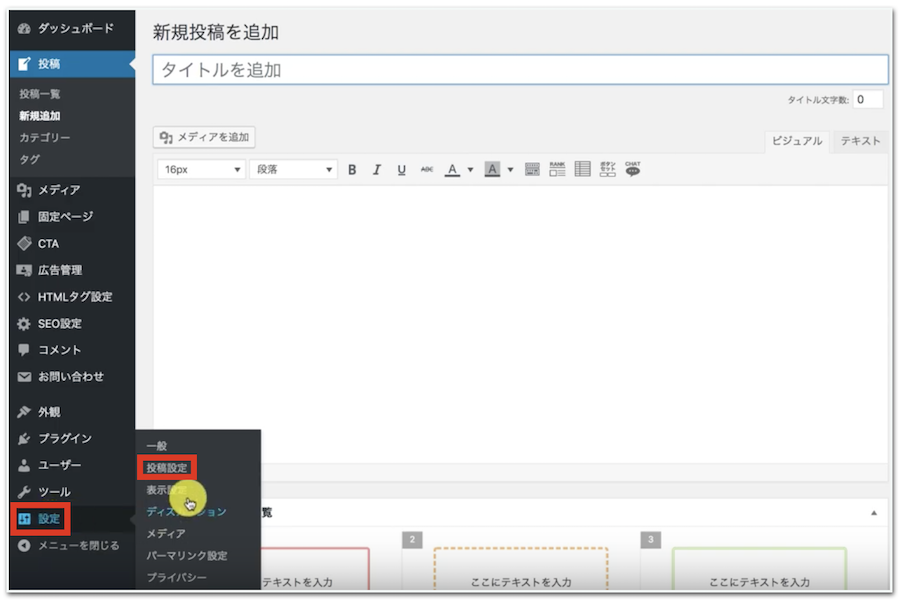This screenshot has height=600, width=900.
Task: Click the underline formatting icon
Action: pyautogui.click(x=401, y=170)
